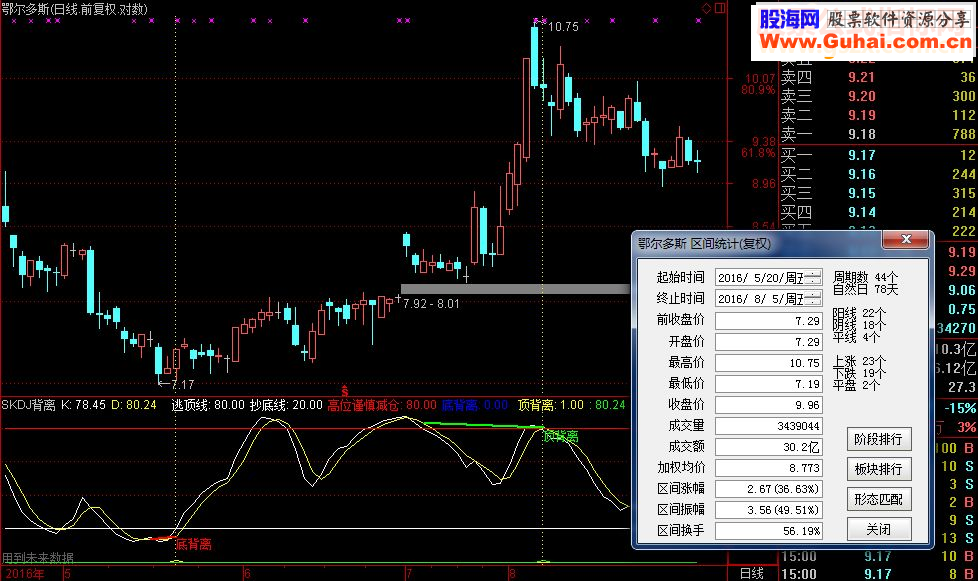
Task: Click the 10.75 high price label
Action: tap(563, 27)
